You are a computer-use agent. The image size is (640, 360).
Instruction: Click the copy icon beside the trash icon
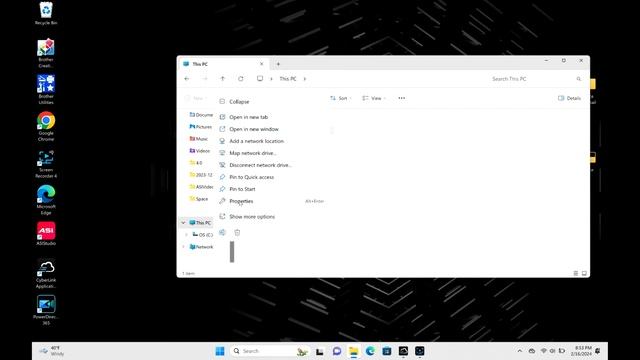(x=222, y=233)
